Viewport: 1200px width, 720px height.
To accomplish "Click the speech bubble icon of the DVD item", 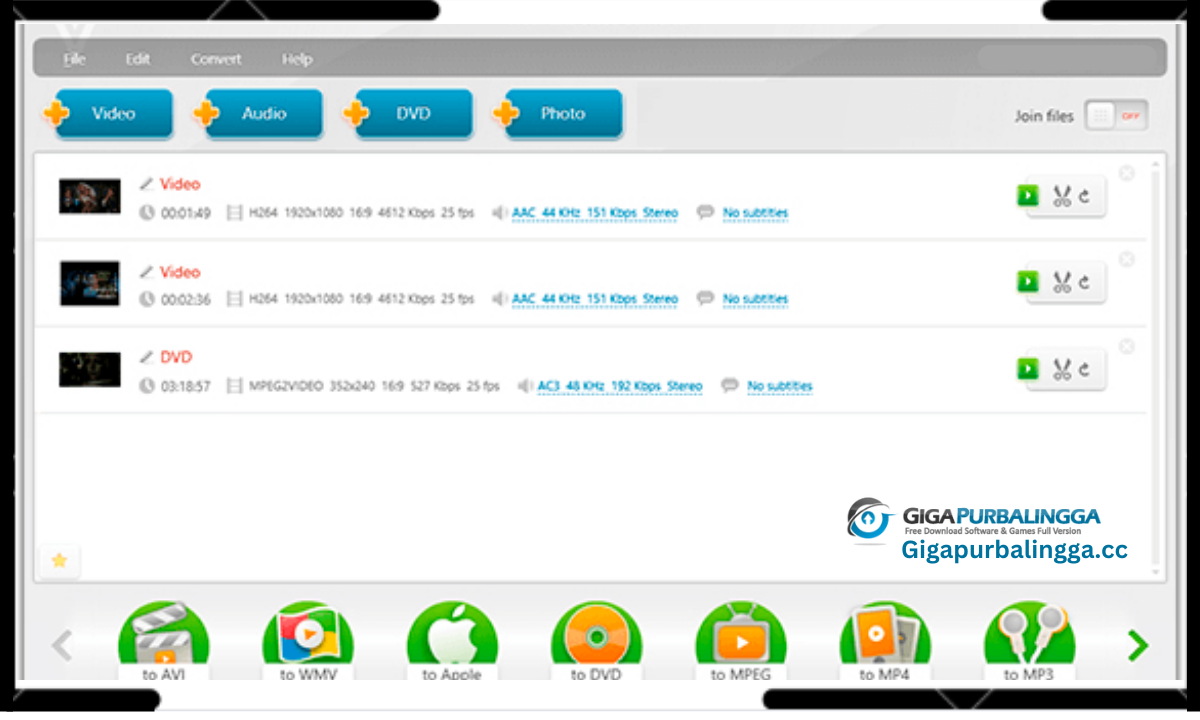I will (x=730, y=385).
